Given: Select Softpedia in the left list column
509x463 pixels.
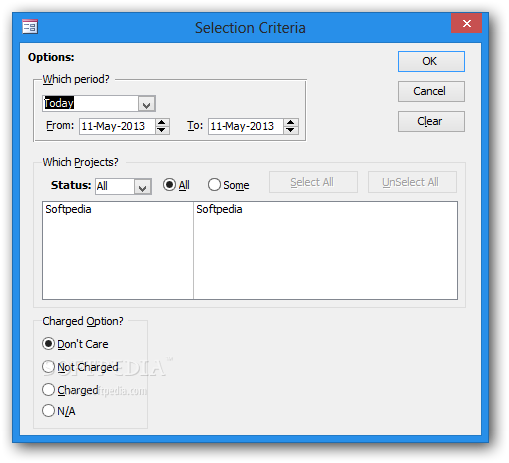Looking at the screenshot, I should pos(68,209).
